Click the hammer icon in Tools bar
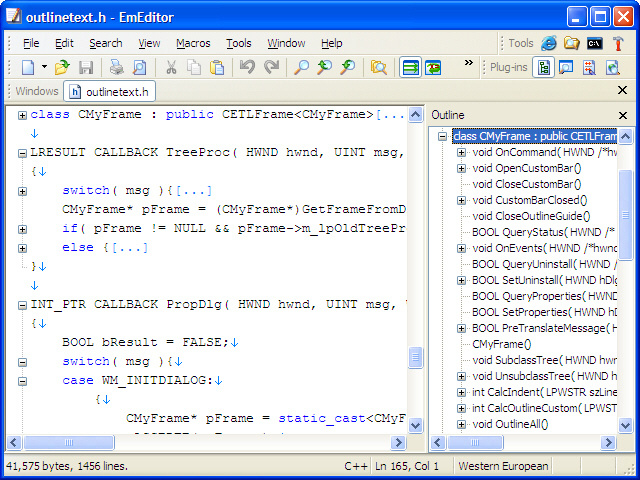The image size is (640, 480). click(x=618, y=43)
